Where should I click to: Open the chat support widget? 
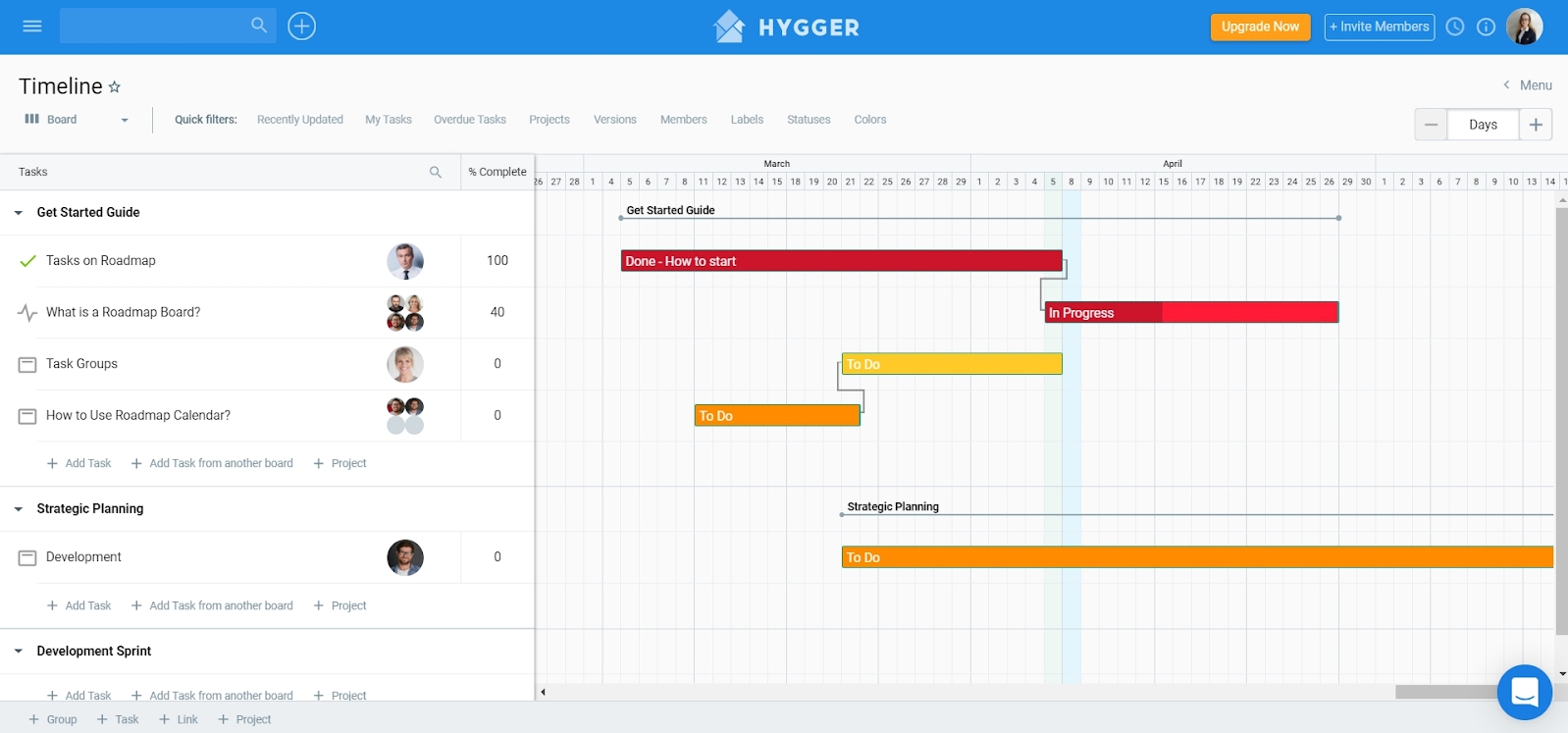tap(1524, 692)
